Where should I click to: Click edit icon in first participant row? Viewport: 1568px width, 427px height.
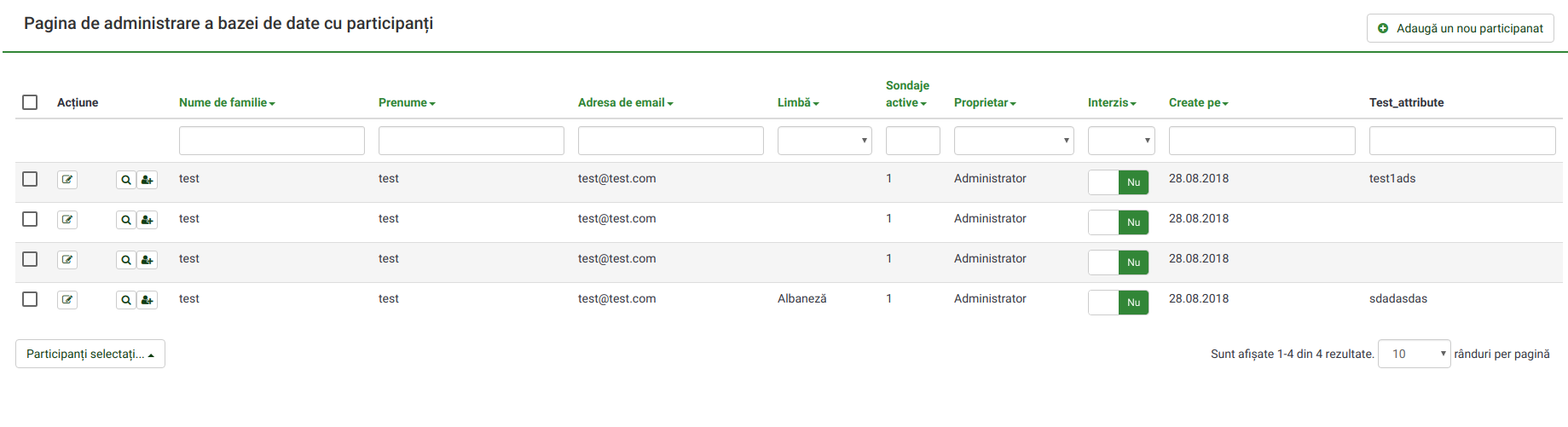click(x=67, y=180)
